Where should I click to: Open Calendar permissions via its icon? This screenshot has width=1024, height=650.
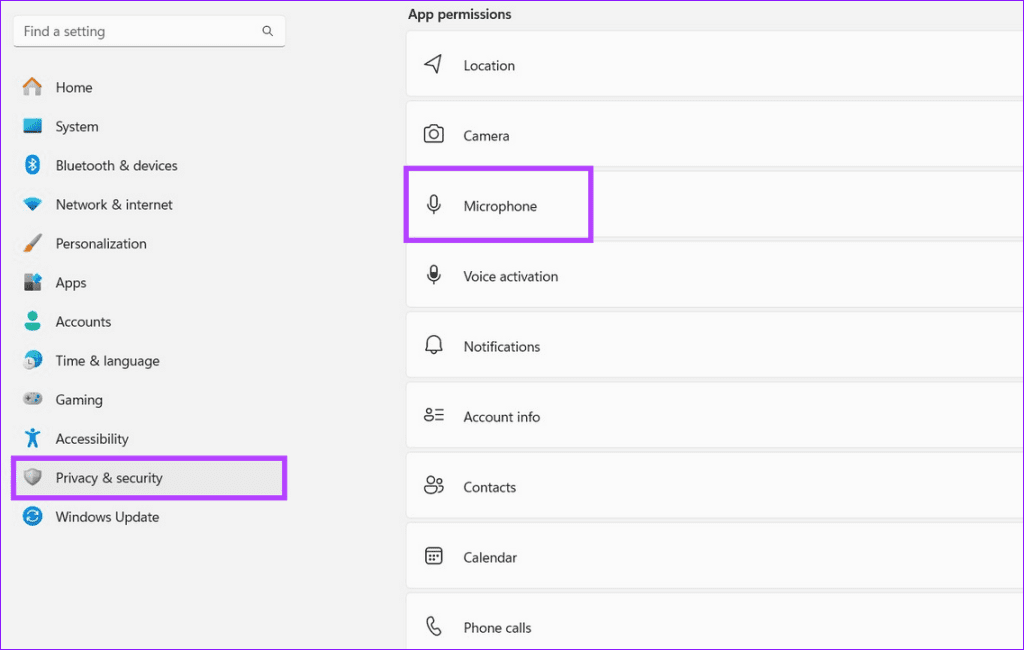click(434, 556)
